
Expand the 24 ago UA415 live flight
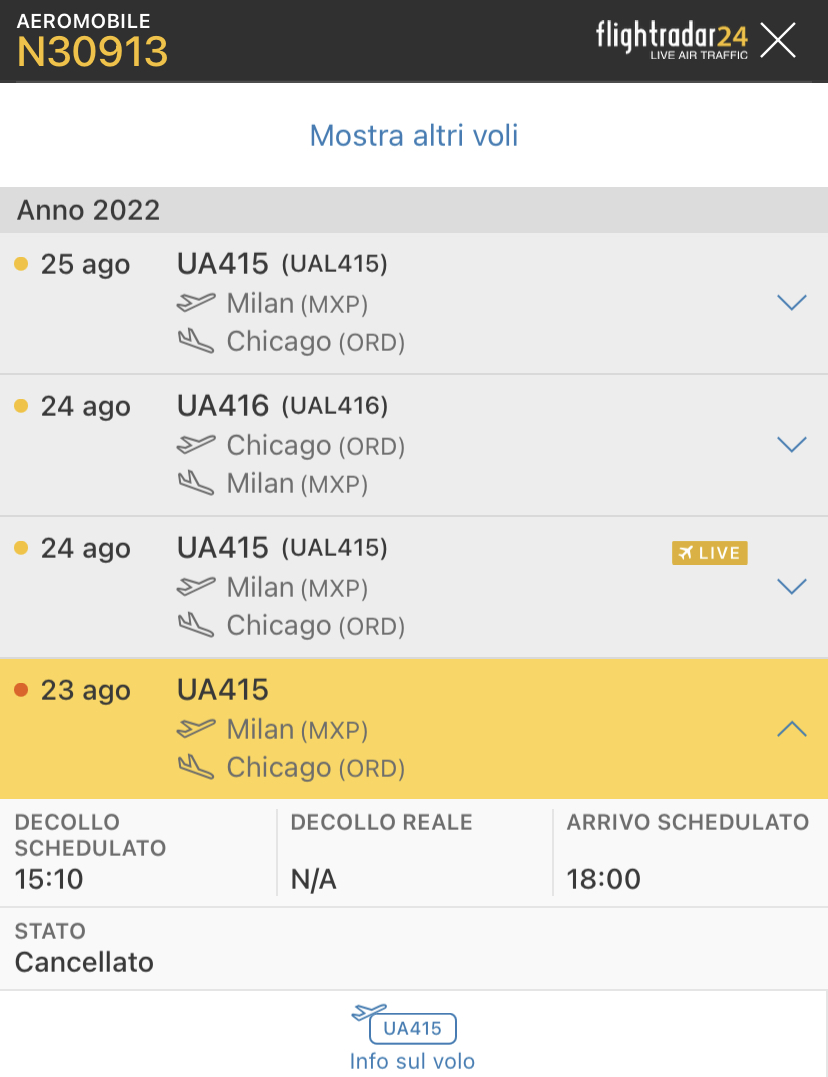pyautogui.click(x=791, y=586)
